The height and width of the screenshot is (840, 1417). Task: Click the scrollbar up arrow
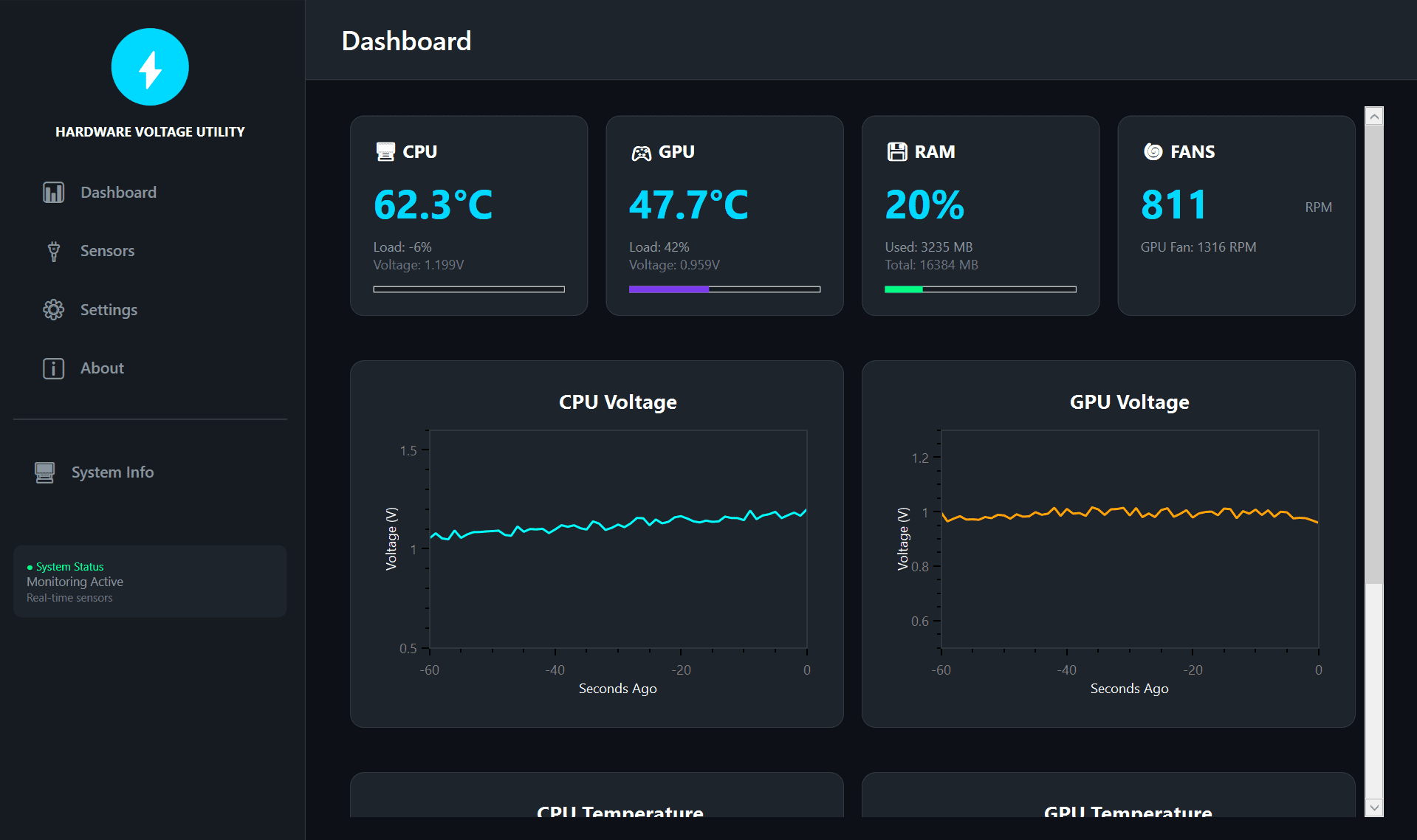(1374, 116)
